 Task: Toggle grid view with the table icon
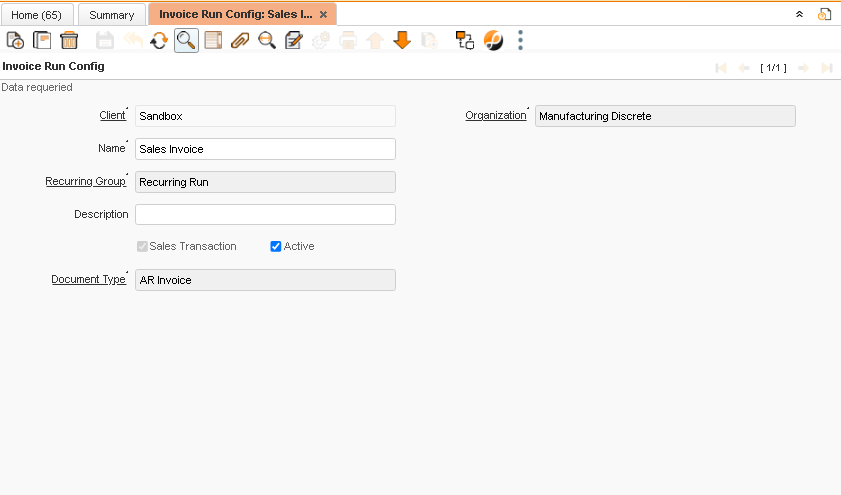(213, 40)
